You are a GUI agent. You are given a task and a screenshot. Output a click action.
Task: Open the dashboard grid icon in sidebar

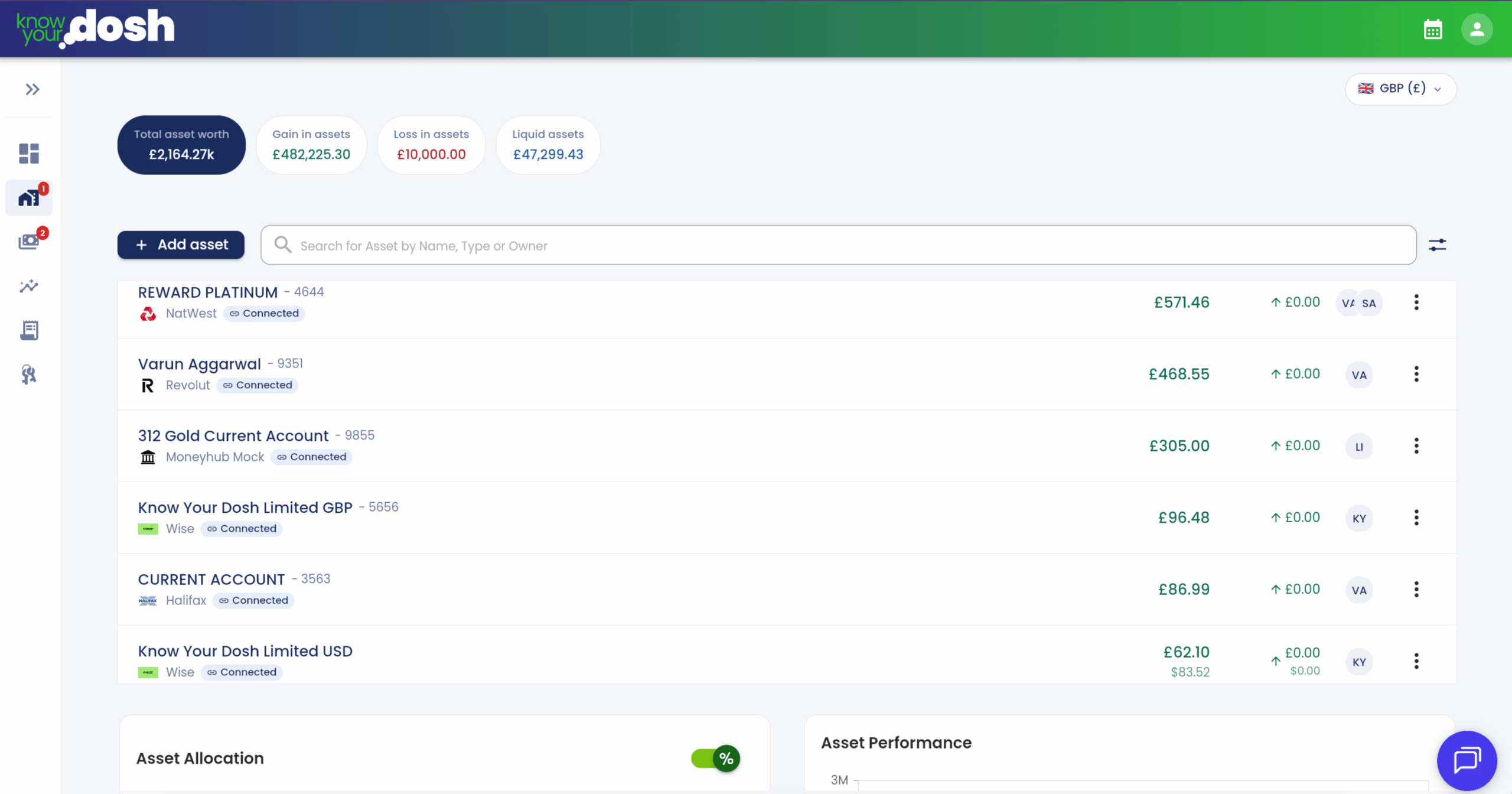click(29, 154)
